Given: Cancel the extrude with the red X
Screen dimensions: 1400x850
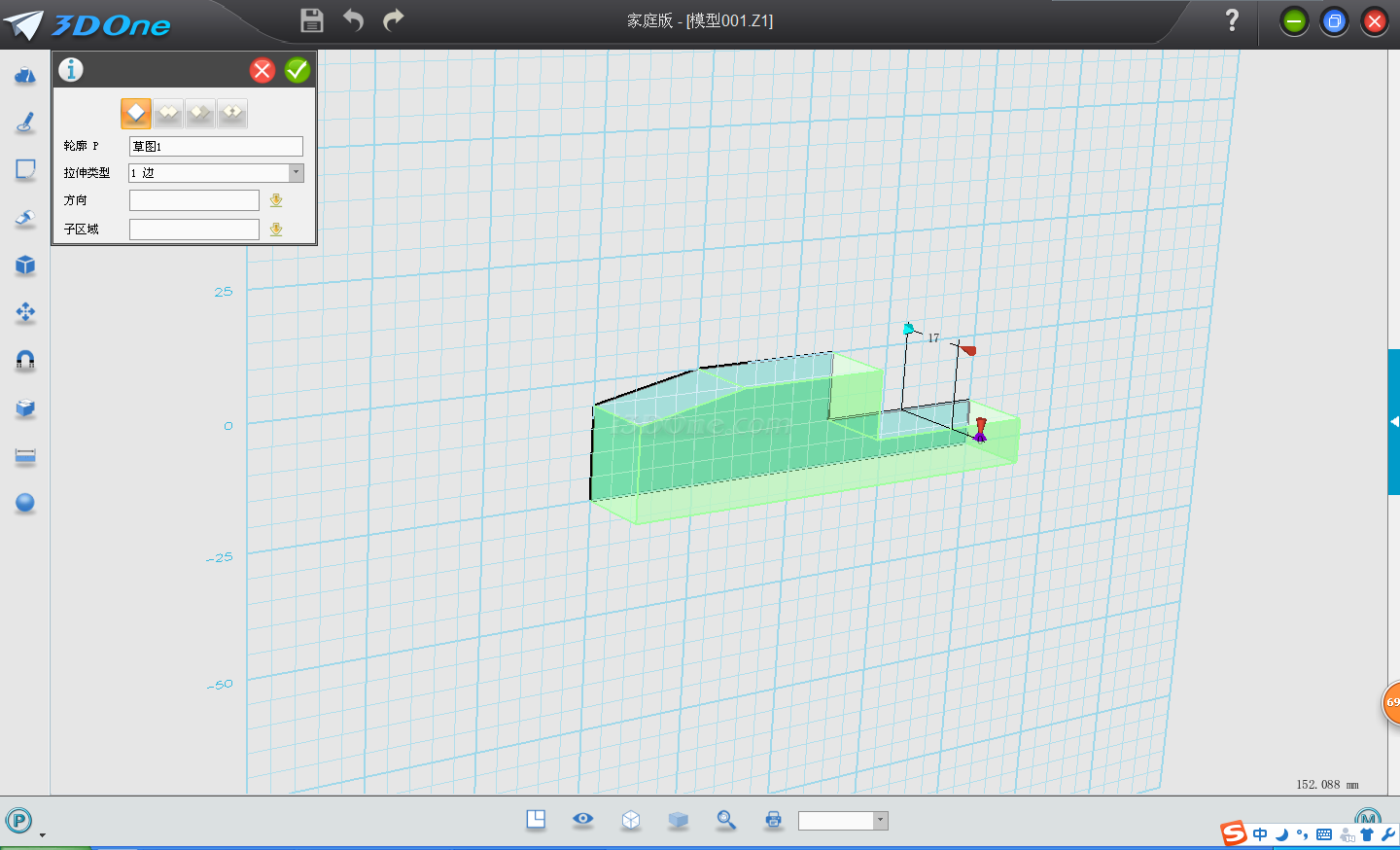Looking at the screenshot, I should (262, 70).
